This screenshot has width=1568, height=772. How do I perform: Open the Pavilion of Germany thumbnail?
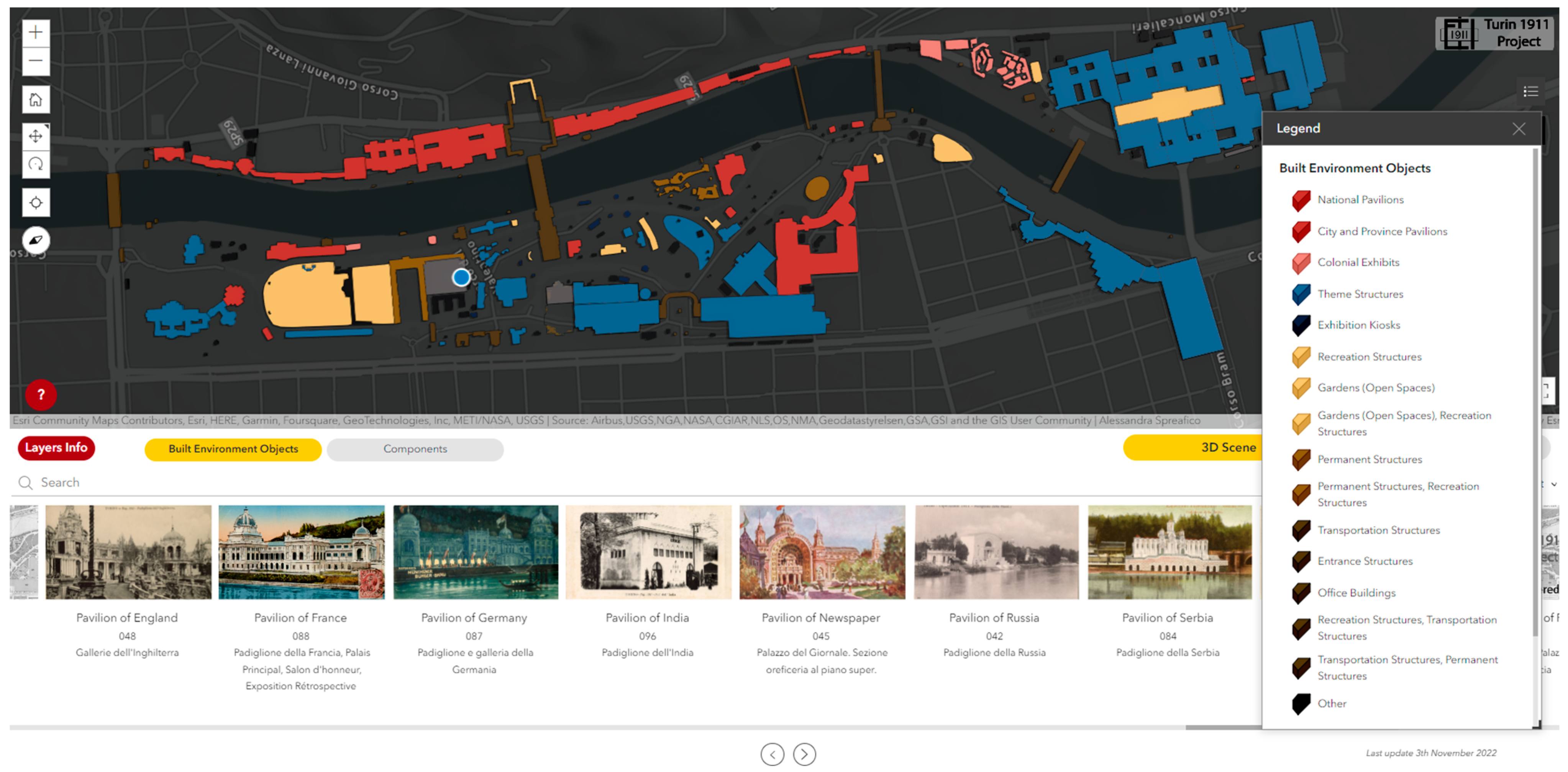tap(476, 552)
